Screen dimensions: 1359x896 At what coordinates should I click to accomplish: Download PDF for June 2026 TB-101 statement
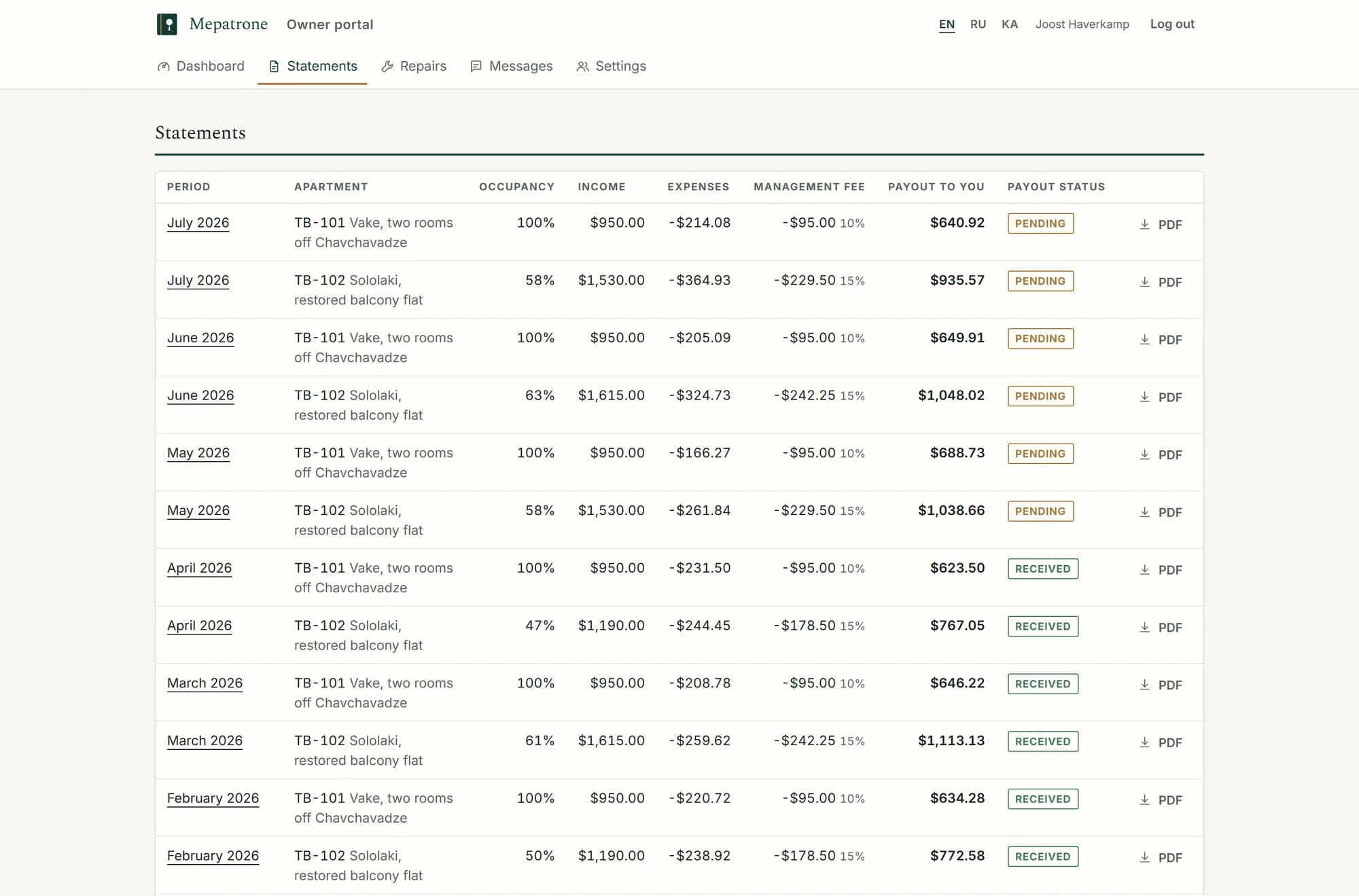click(x=1161, y=340)
